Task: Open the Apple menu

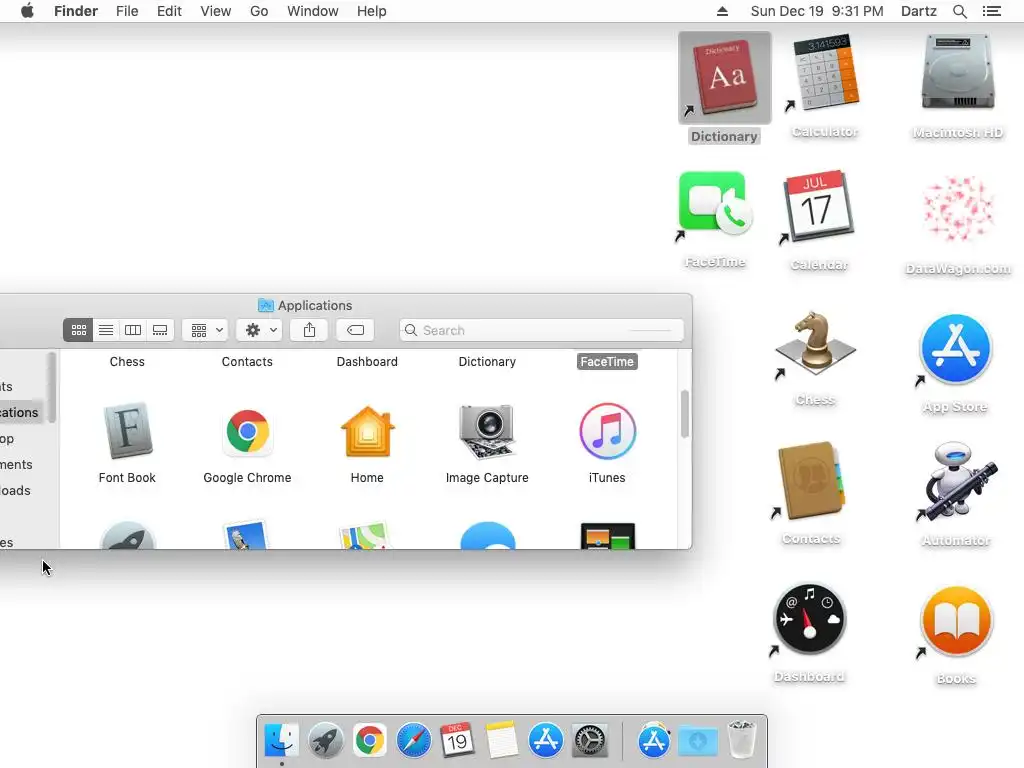Action: pyautogui.click(x=27, y=11)
